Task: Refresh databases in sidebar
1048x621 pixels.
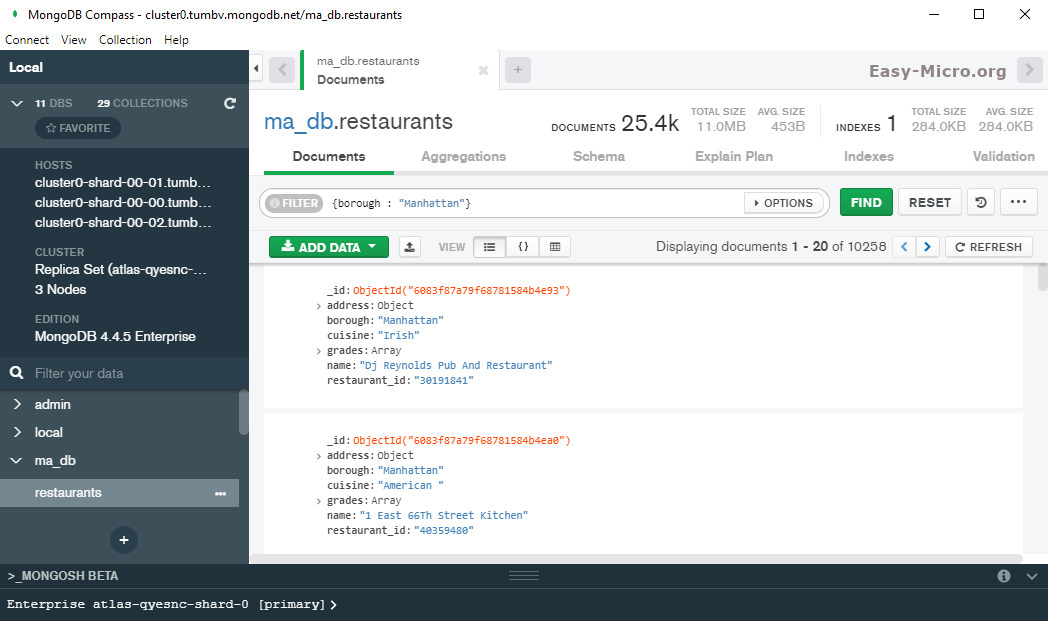Action: [230, 103]
